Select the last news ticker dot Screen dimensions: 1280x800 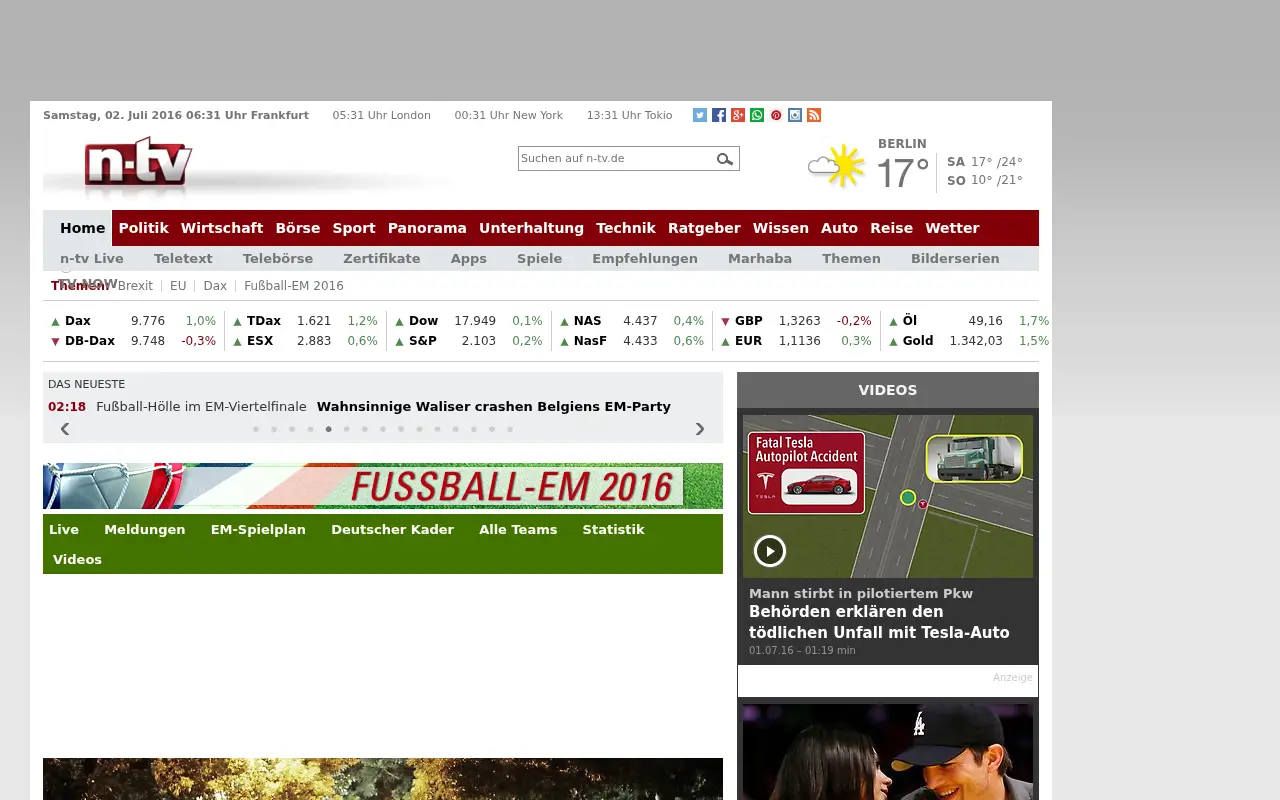tap(510, 429)
